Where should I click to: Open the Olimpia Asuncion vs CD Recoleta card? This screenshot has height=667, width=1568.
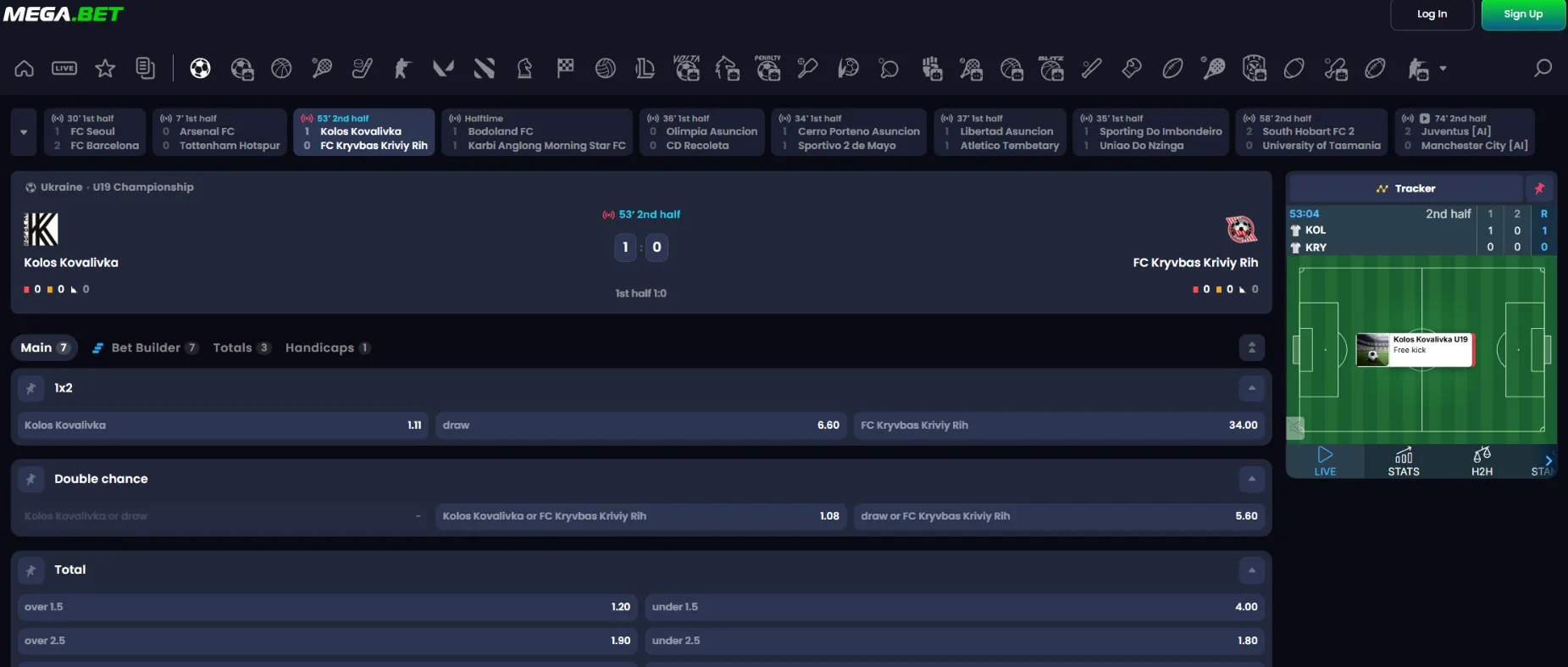(x=702, y=131)
